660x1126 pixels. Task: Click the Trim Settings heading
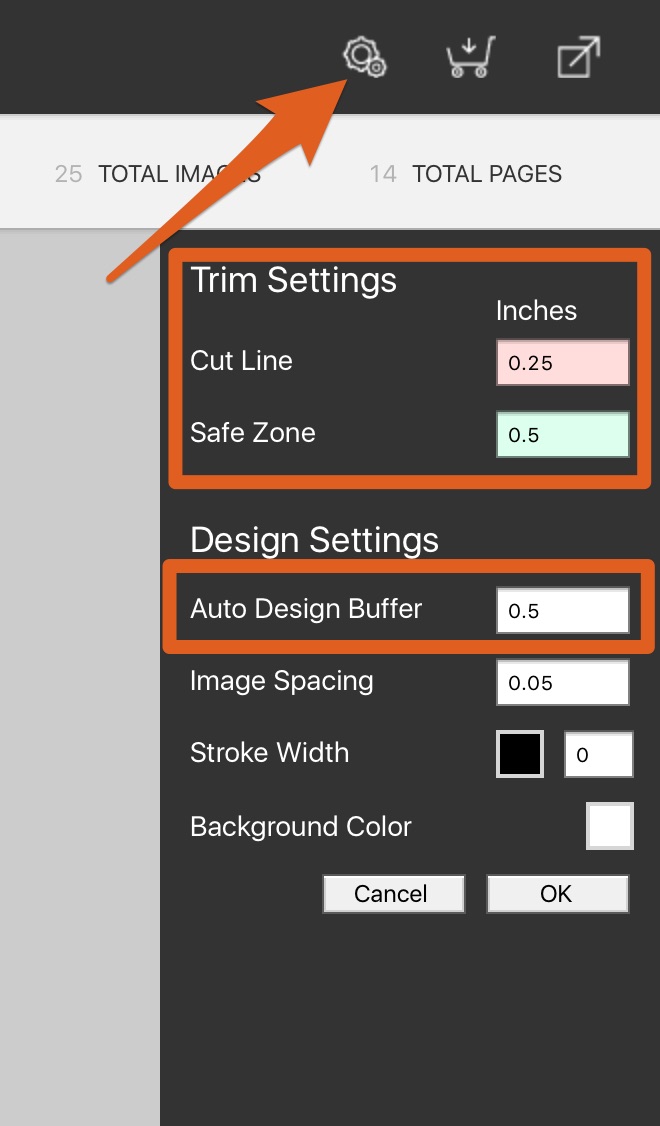293,280
